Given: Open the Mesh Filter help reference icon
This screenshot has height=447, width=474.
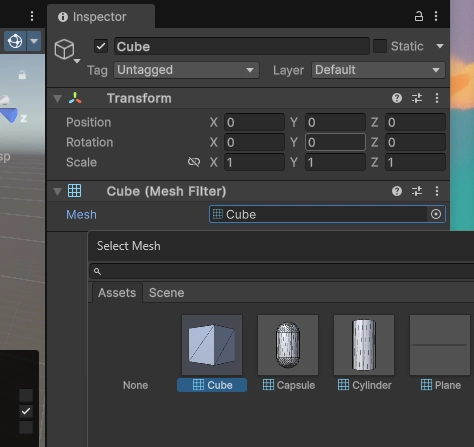Looking at the screenshot, I should (x=397, y=191).
